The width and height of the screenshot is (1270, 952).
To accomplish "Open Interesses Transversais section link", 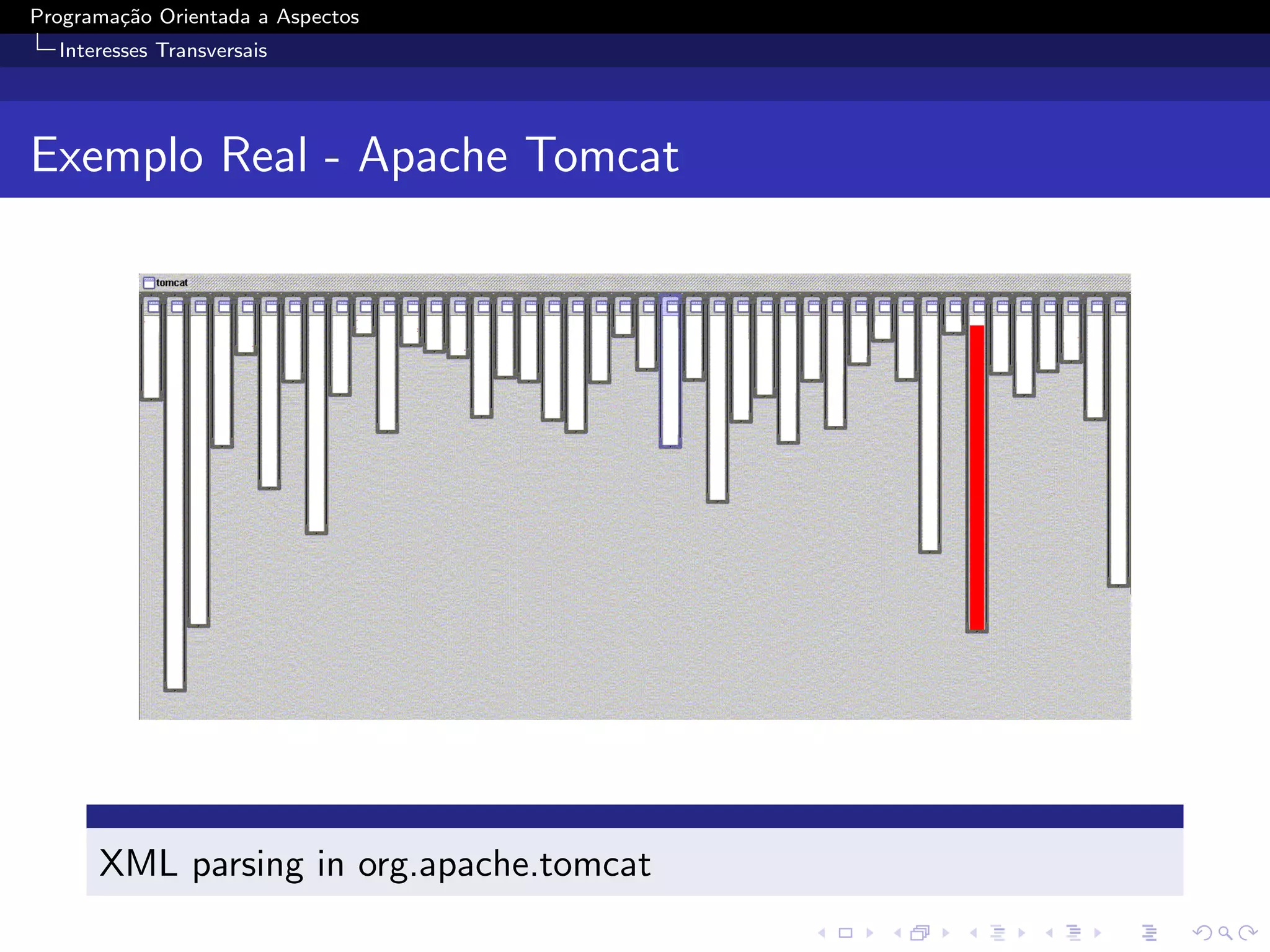I will 163,50.
